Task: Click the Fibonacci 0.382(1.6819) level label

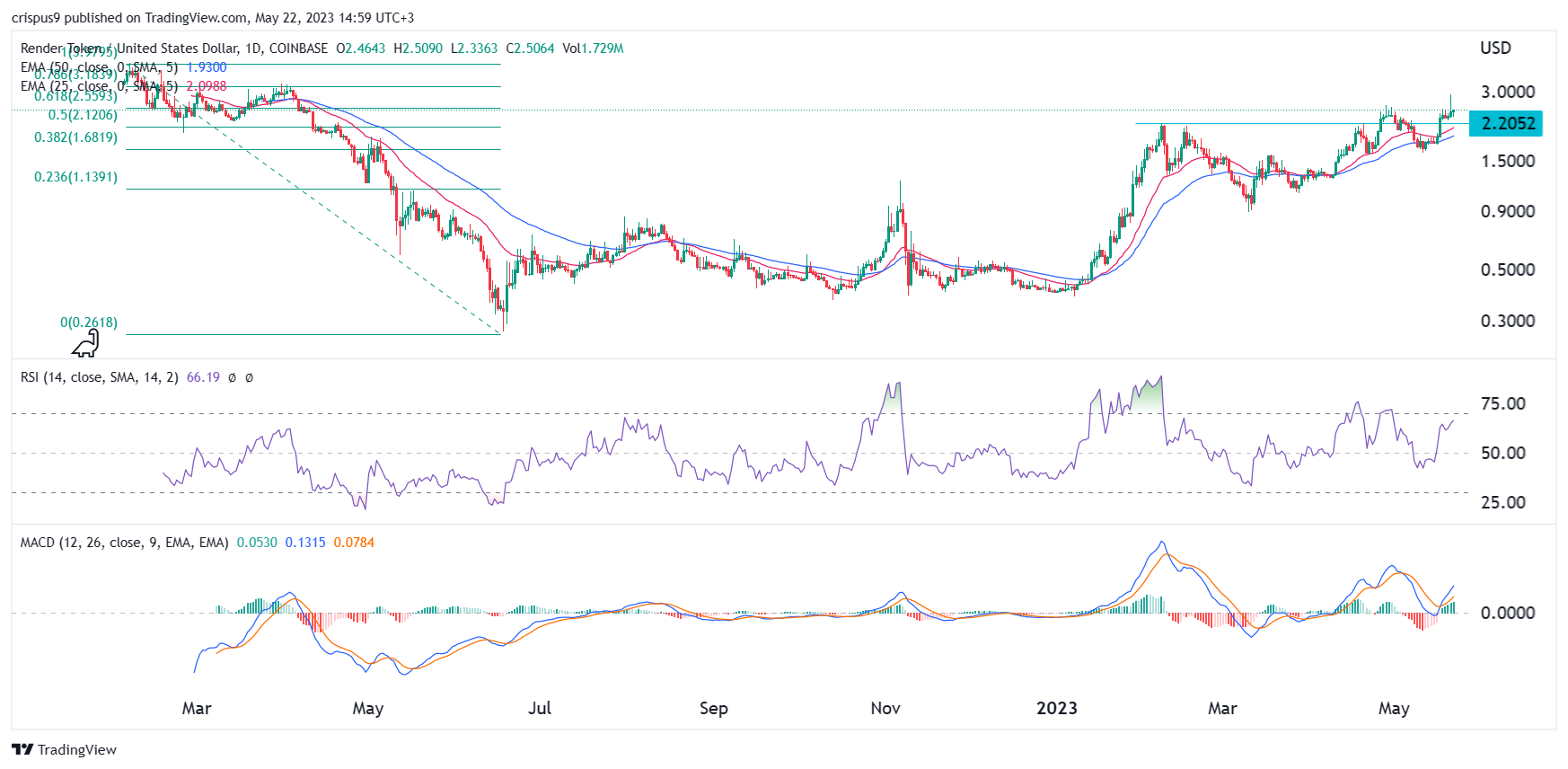Action: tap(75, 137)
